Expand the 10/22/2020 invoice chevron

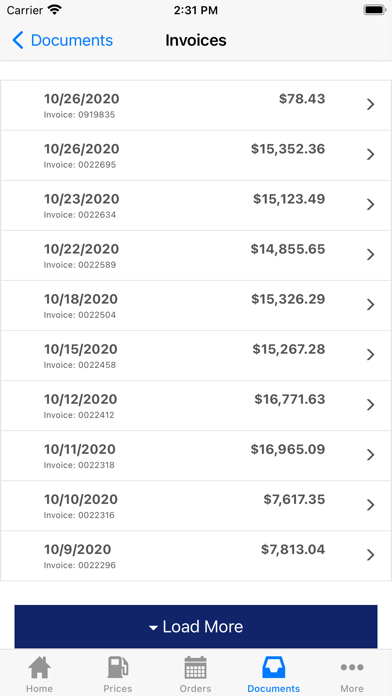370,255
